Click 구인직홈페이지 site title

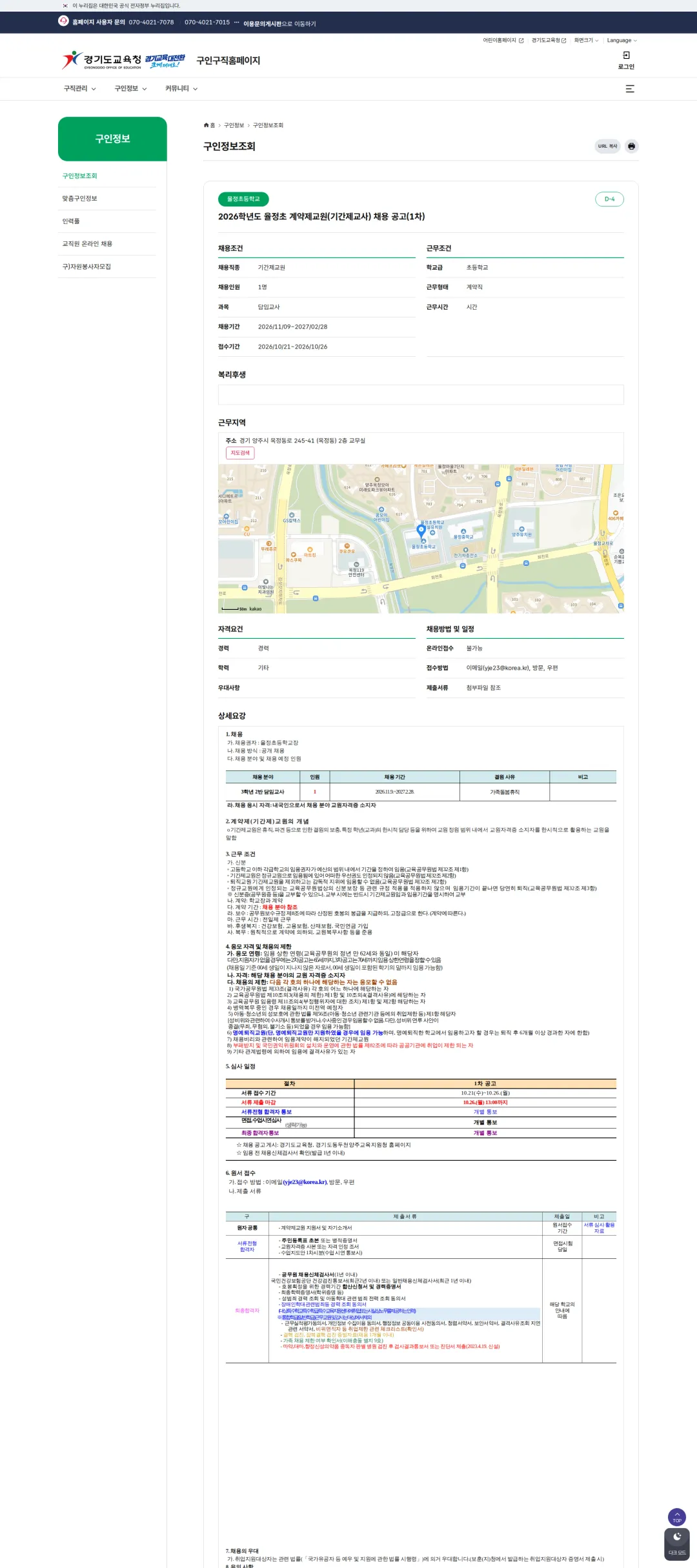click(228, 61)
